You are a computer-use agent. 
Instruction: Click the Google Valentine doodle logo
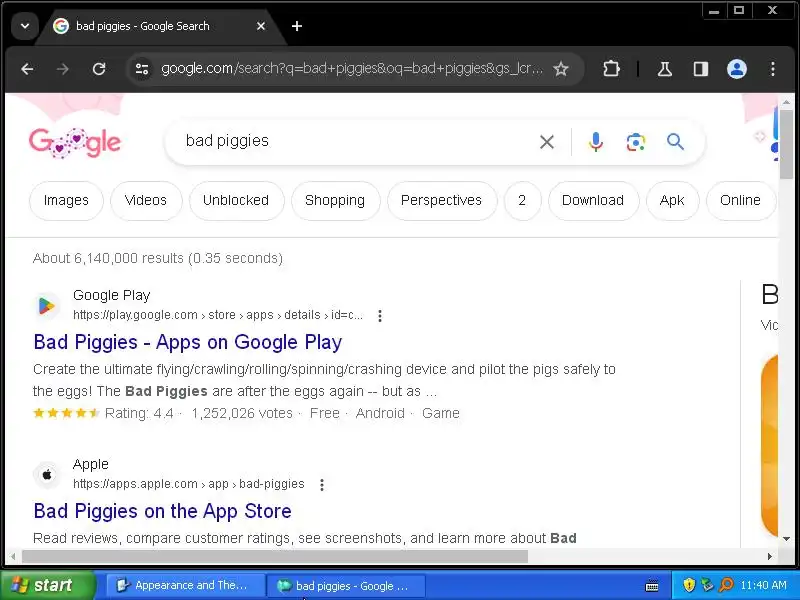click(75, 142)
